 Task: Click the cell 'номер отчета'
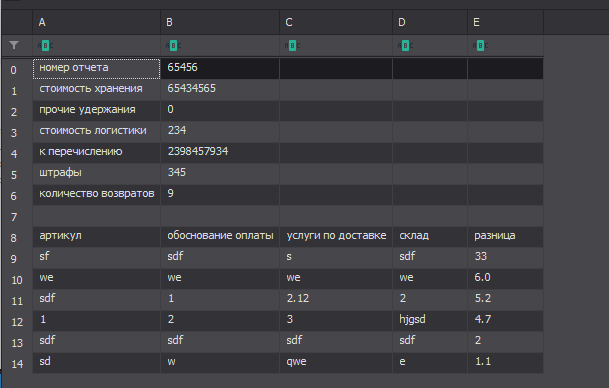coord(96,69)
